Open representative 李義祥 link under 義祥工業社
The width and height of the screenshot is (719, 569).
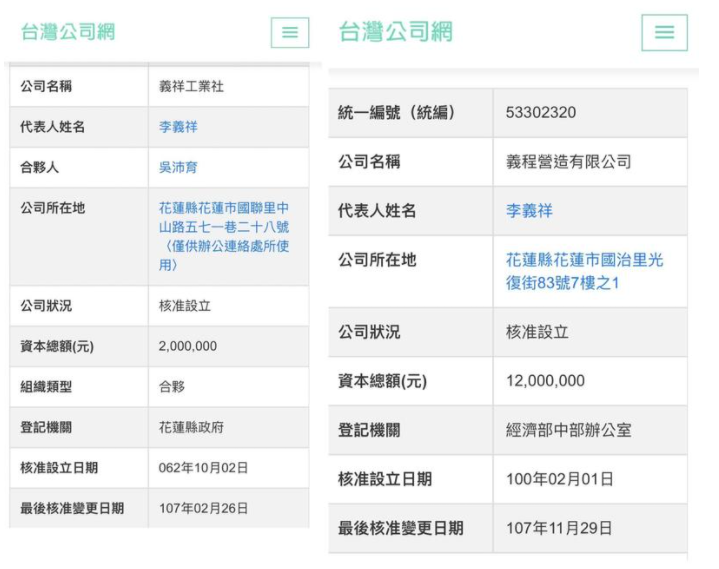(x=178, y=127)
